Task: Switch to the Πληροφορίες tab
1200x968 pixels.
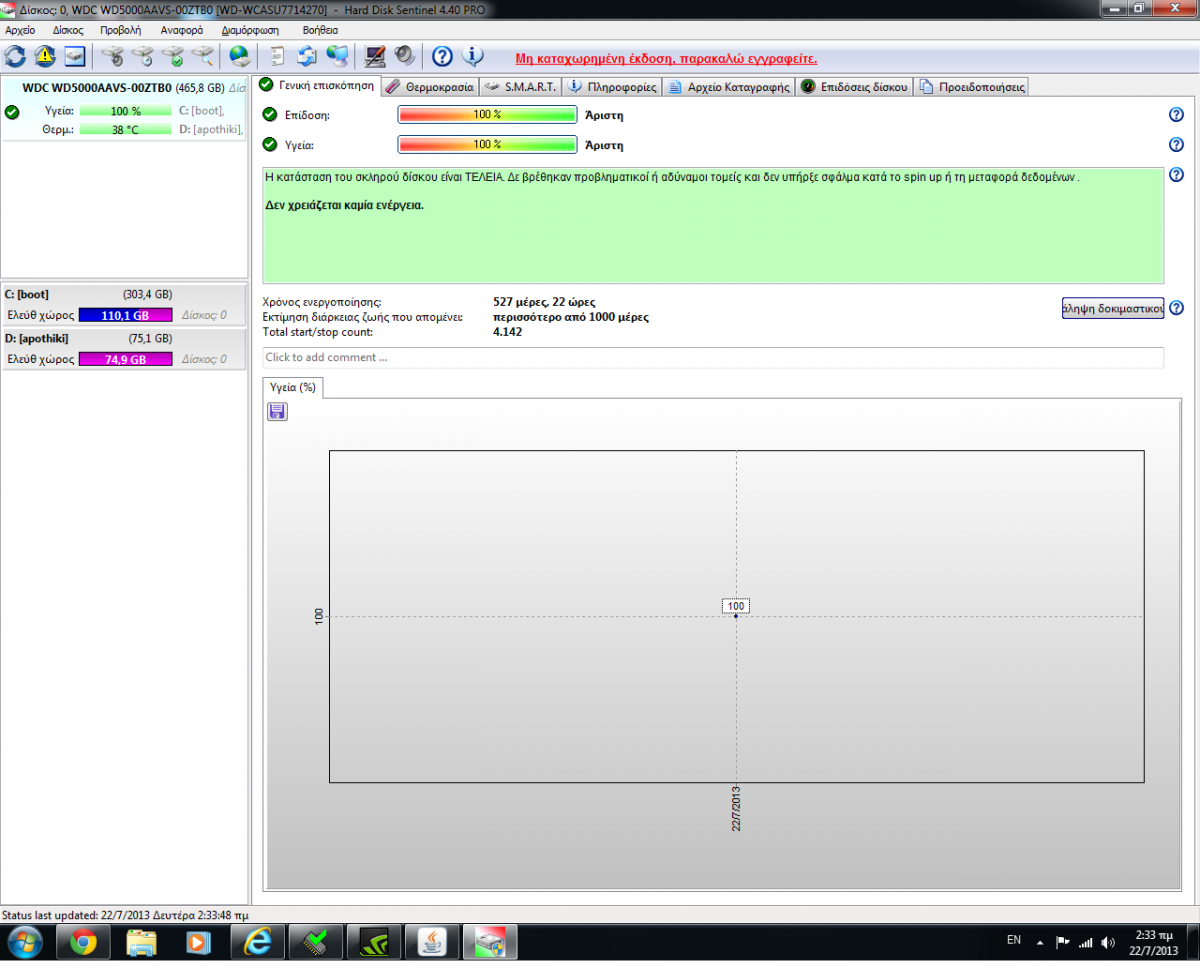Action: coord(612,87)
